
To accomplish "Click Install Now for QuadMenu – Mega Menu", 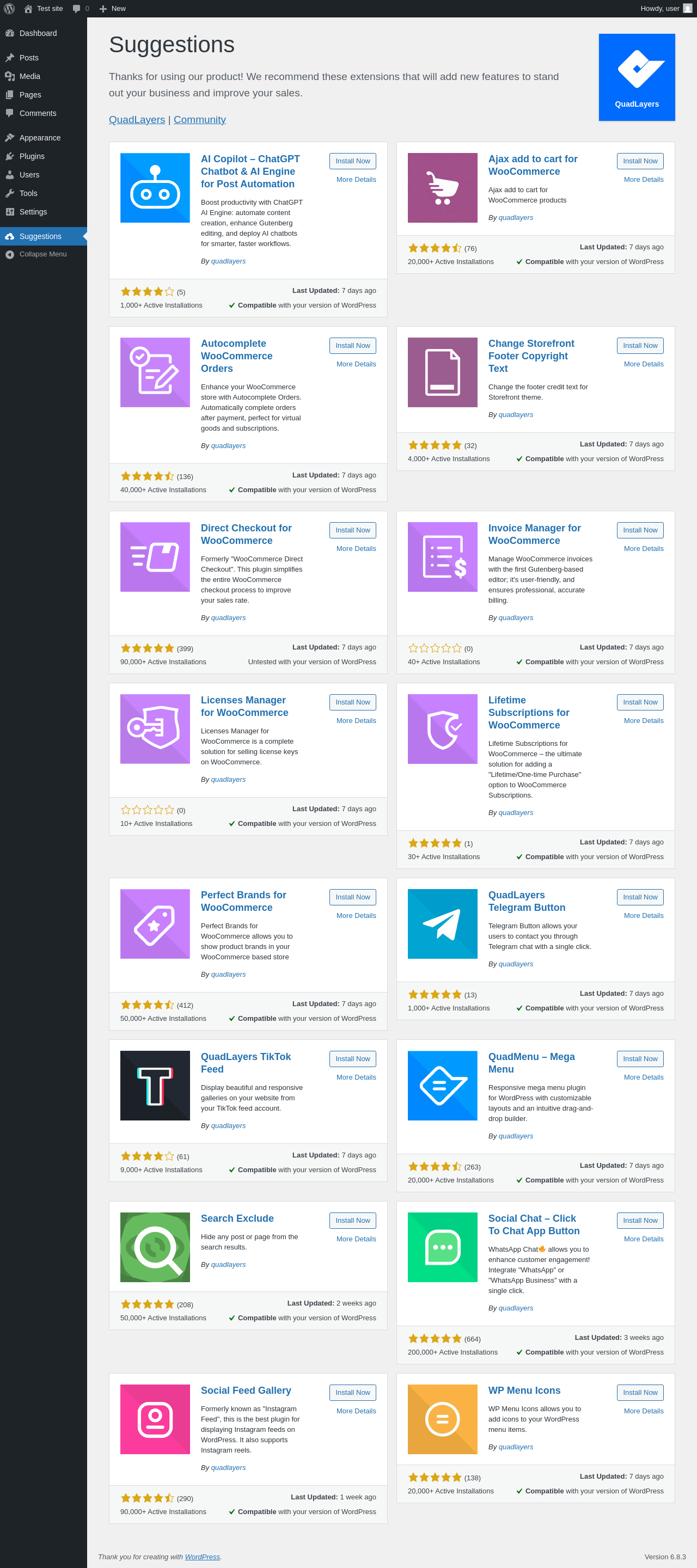I will pos(640,1058).
